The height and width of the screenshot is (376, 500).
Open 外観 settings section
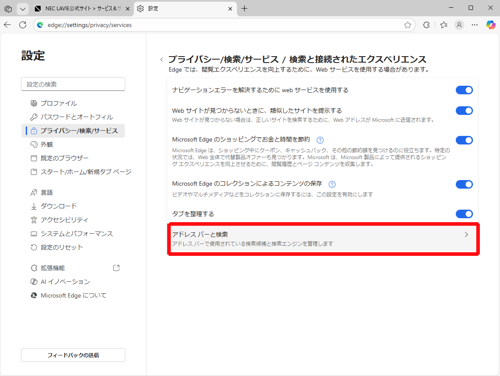tap(73, 144)
